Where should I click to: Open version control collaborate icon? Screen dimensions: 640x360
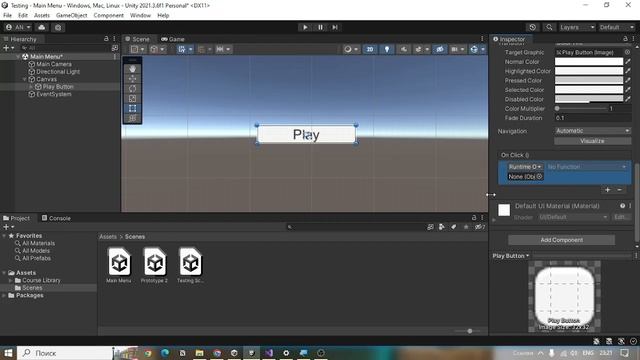coord(58,27)
